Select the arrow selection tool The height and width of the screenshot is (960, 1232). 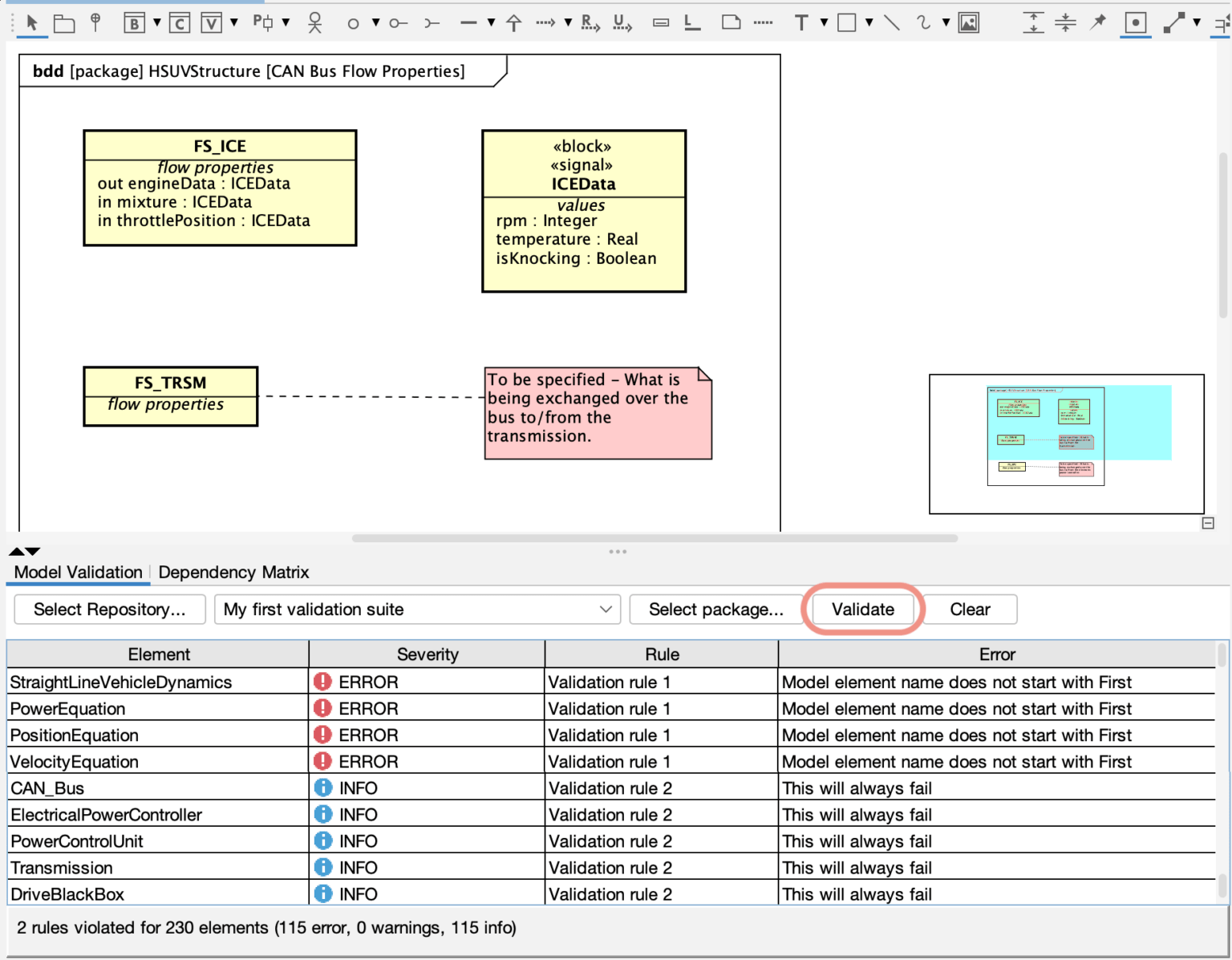(x=32, y=22)
